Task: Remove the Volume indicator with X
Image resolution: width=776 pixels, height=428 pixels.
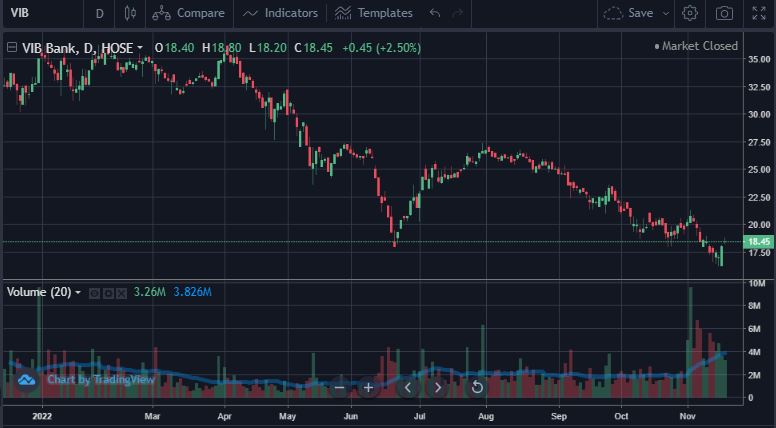Action: tap(122, 293)
